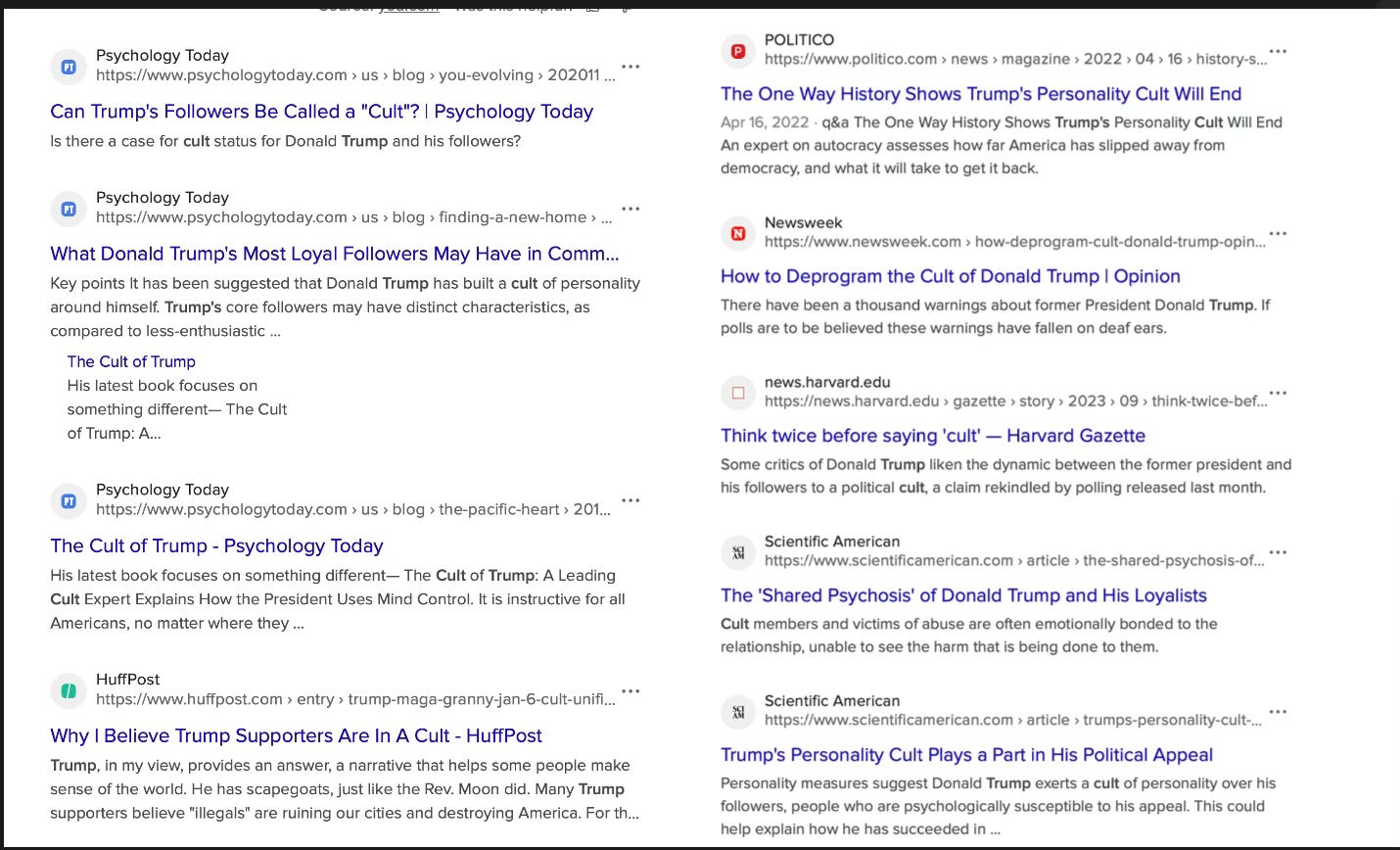Open 'What Donald Trump's Most Loyal Followers' result
This screenshot has height=850, width=1400.
click(x=335, y=254)
